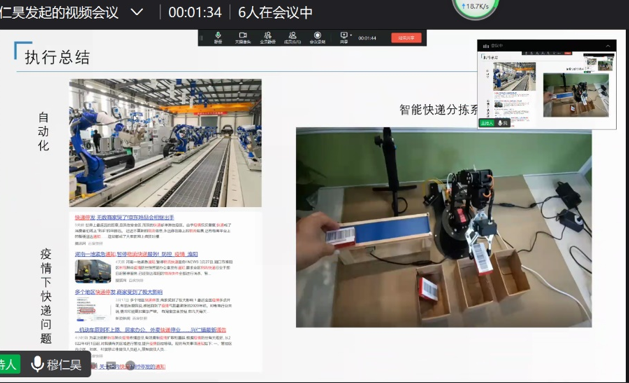The width and height of the screenshot is (629, 383).
Task: Click the share screen icon in the toolbar
Action: [344, 37]
